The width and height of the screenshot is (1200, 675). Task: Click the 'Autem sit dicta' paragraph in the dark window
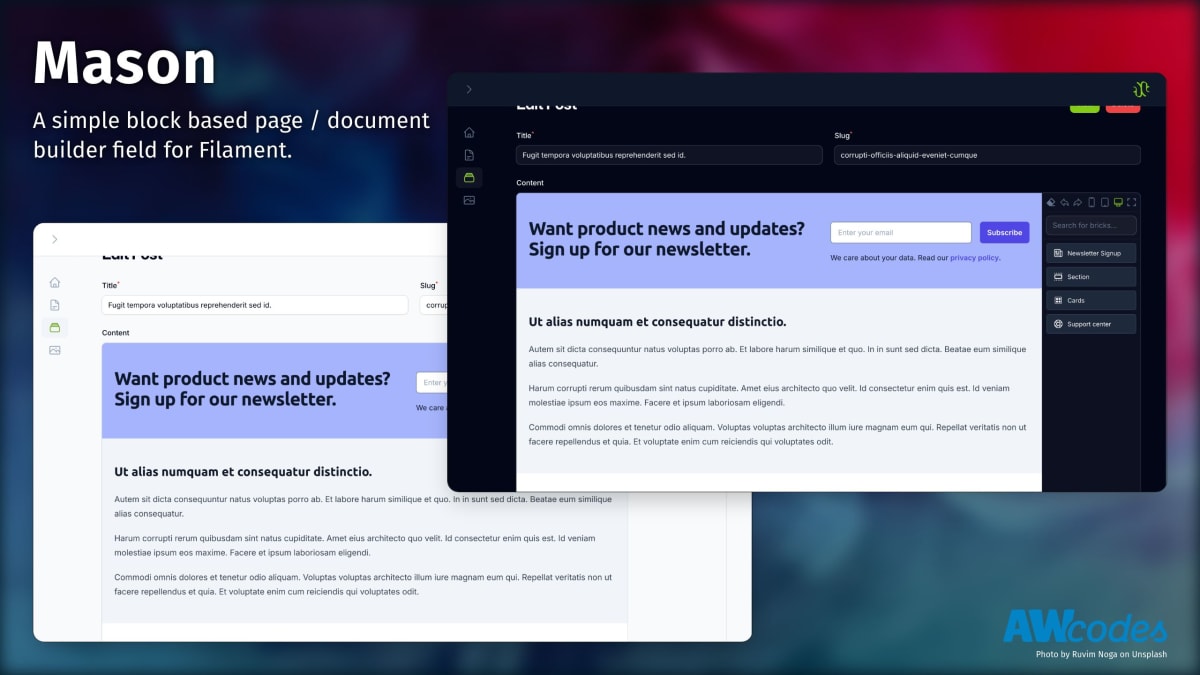coord(777,356)
